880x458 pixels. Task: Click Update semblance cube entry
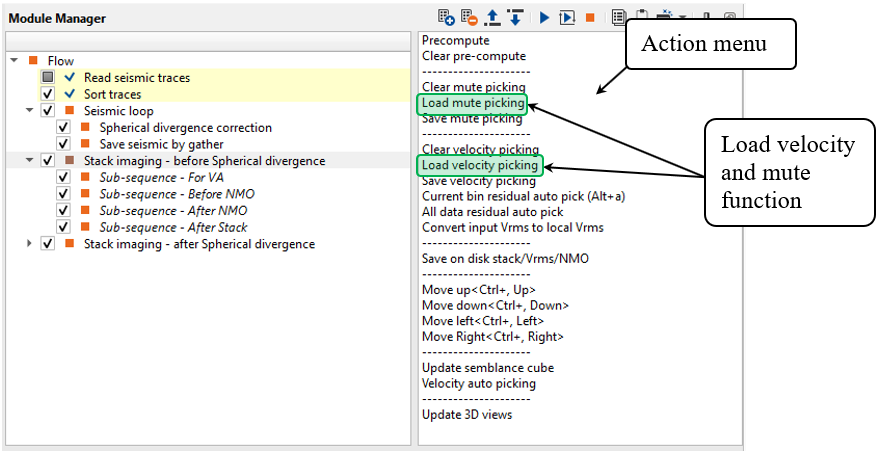coord(487,368)
